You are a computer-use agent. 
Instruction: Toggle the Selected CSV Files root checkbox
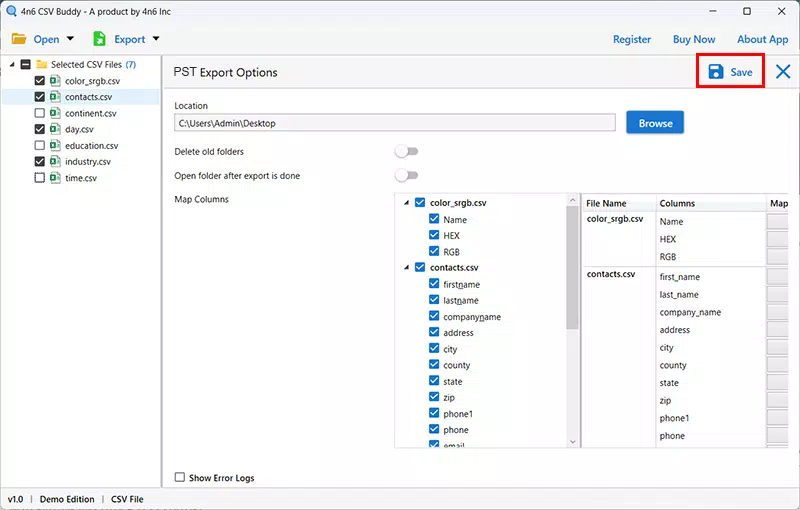tap(26, 64)
